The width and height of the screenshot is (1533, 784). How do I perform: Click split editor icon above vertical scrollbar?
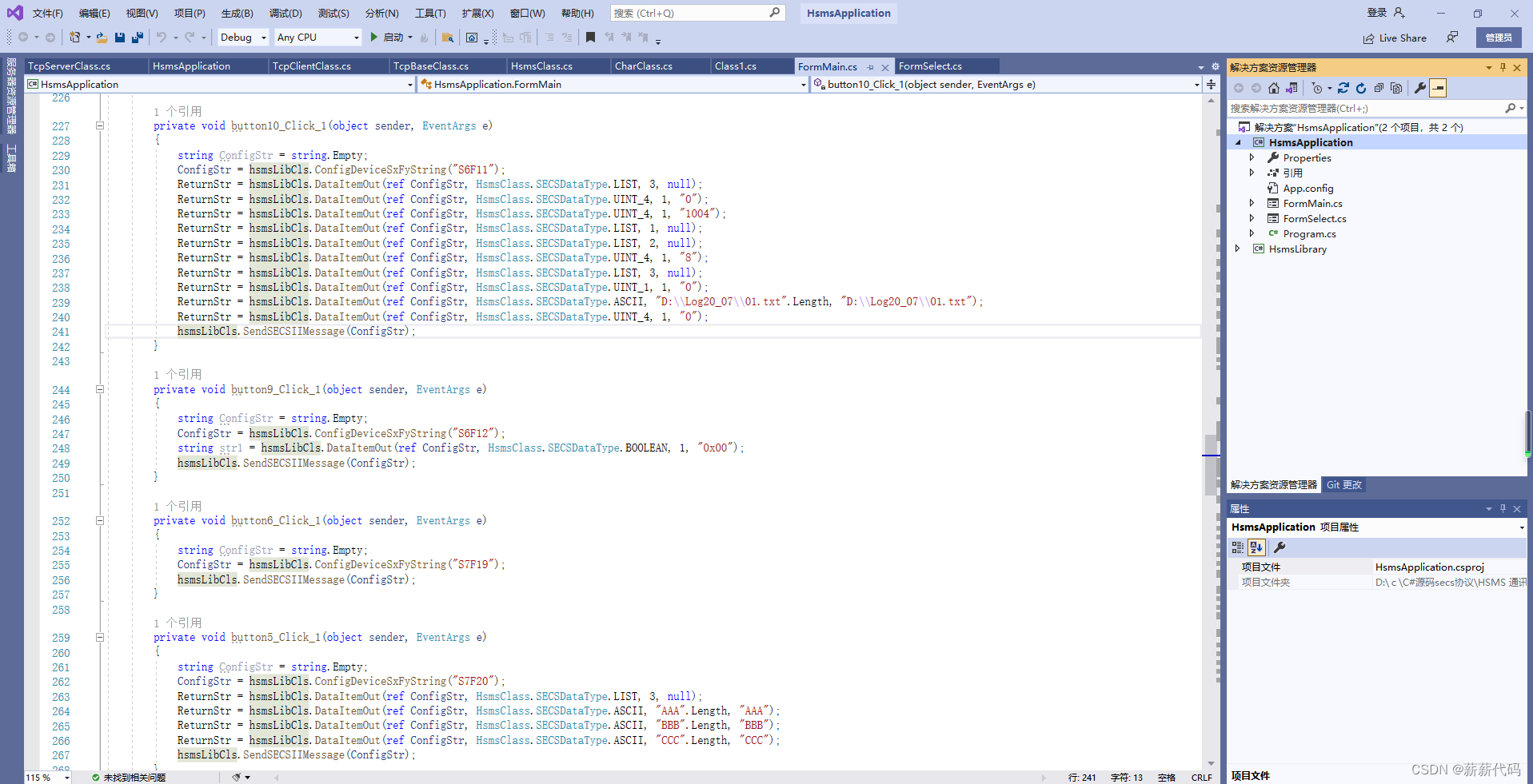(x=1211, y=84)
